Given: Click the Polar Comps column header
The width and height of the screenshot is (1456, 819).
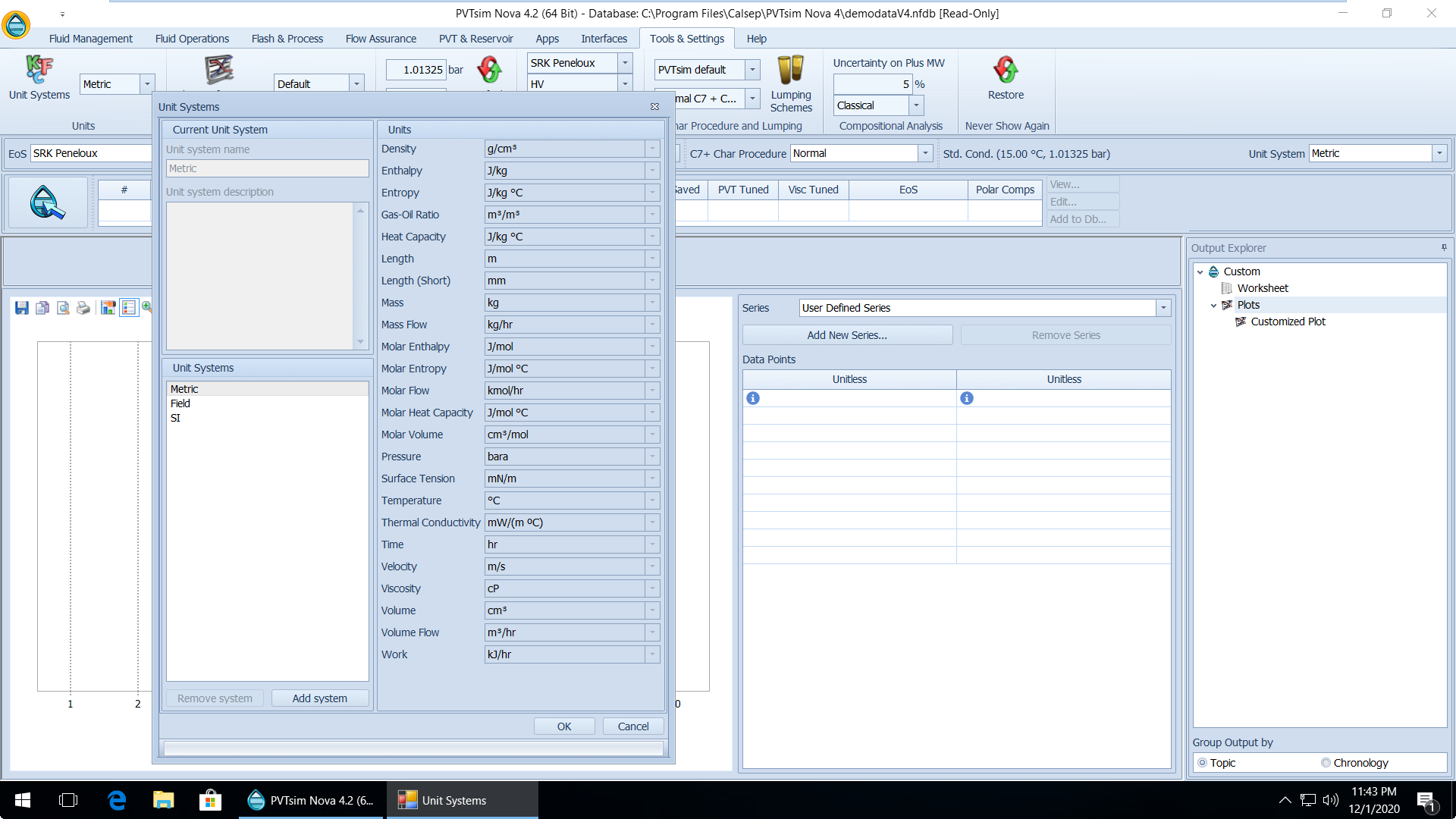Looking at the screenshot, I should click(x=1005, y=190).
